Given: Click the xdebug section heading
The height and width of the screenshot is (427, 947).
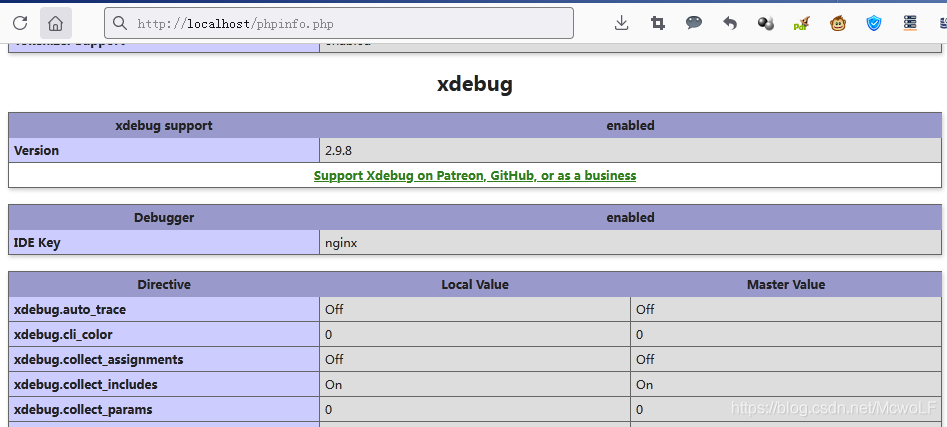Looking at the screenshot, I should (475, 85).
